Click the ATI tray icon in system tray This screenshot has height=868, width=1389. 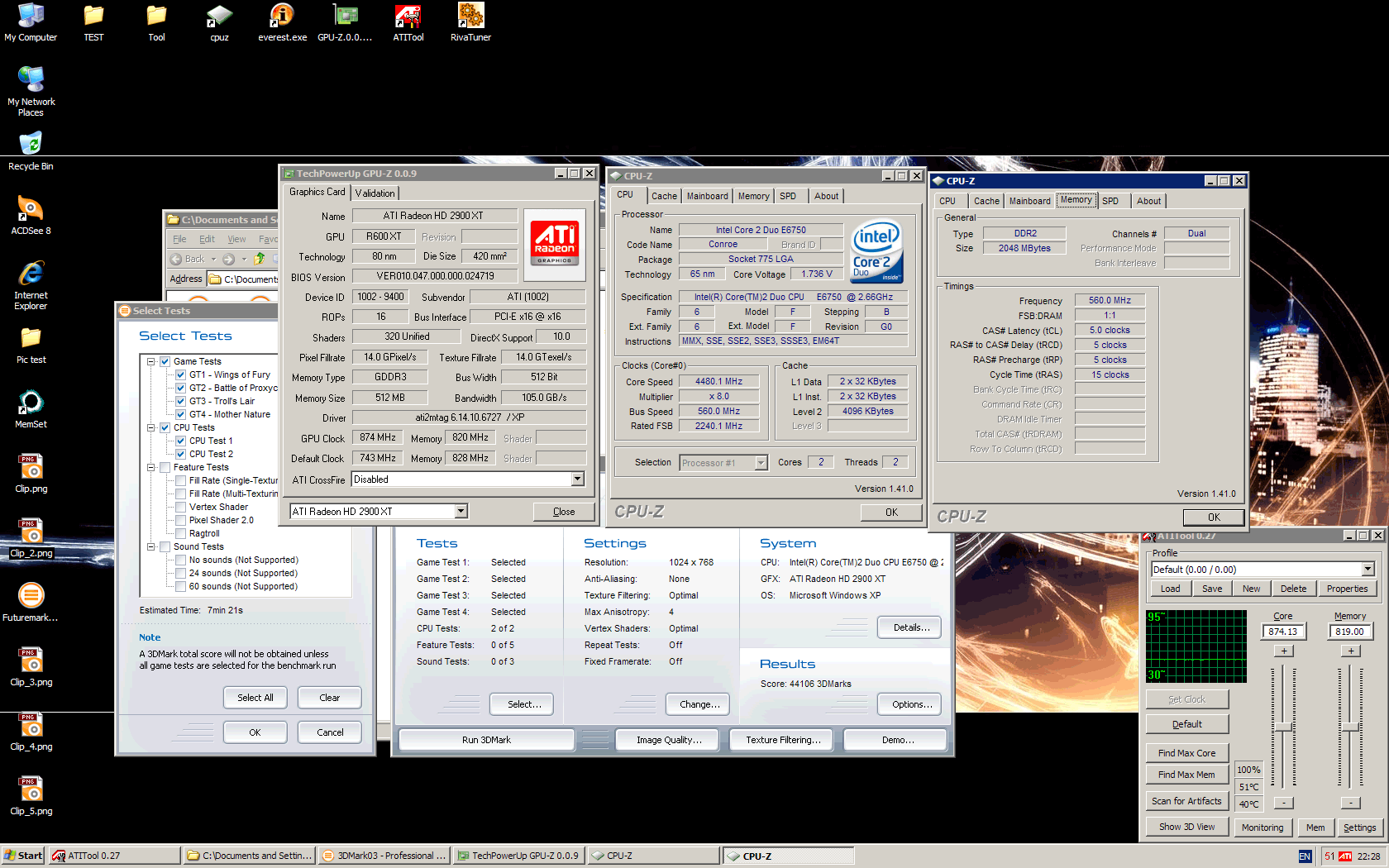click(1345, 856)
